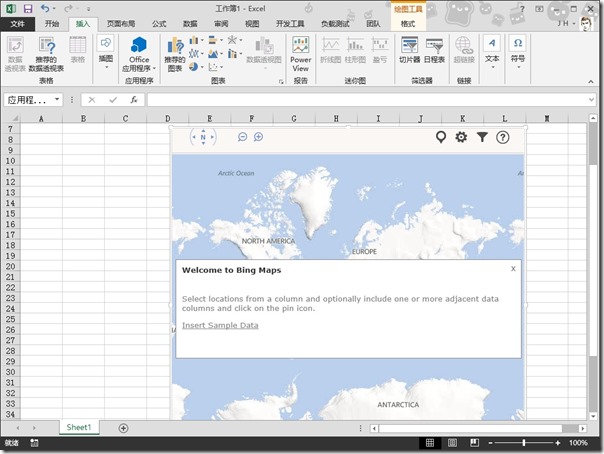The width and height of the screenshot is (604, 454).
Task: Insert 柱形图 column sparkline
Action: pos(355,50)
